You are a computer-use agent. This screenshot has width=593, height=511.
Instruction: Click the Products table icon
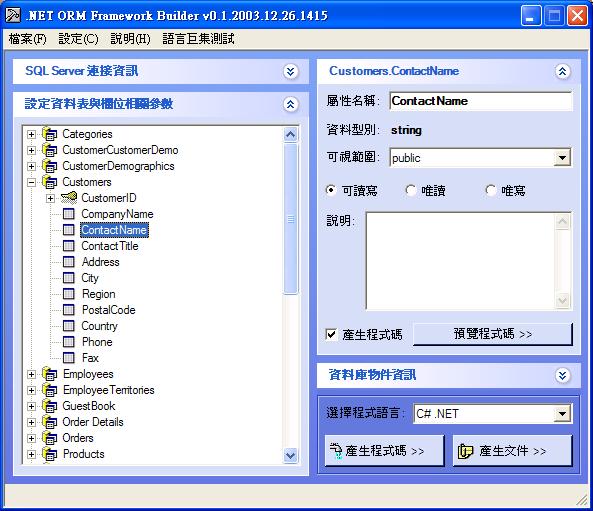(50, 454)
